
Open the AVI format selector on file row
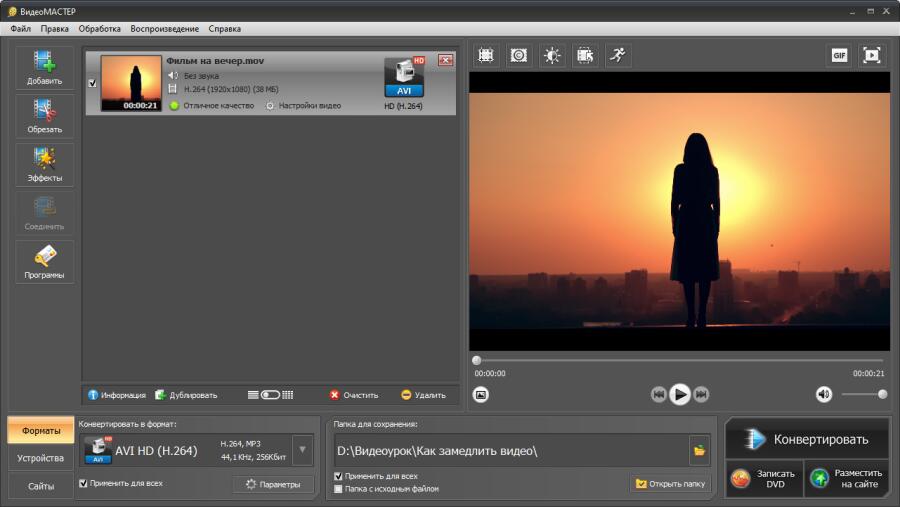(404, 76)
